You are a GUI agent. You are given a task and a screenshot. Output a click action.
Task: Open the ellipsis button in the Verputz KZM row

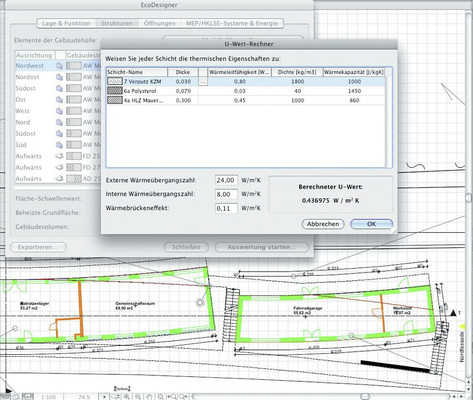[x=203, y=81]
